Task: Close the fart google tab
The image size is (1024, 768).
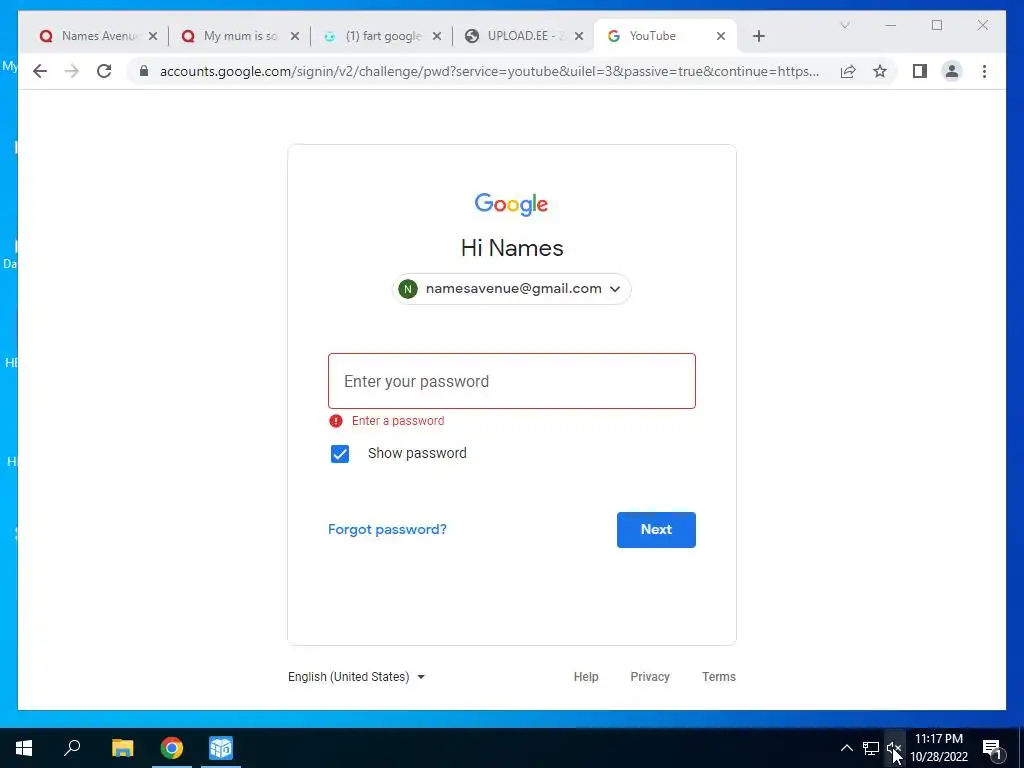Action: pyautogui.click(x=437, y=36)
